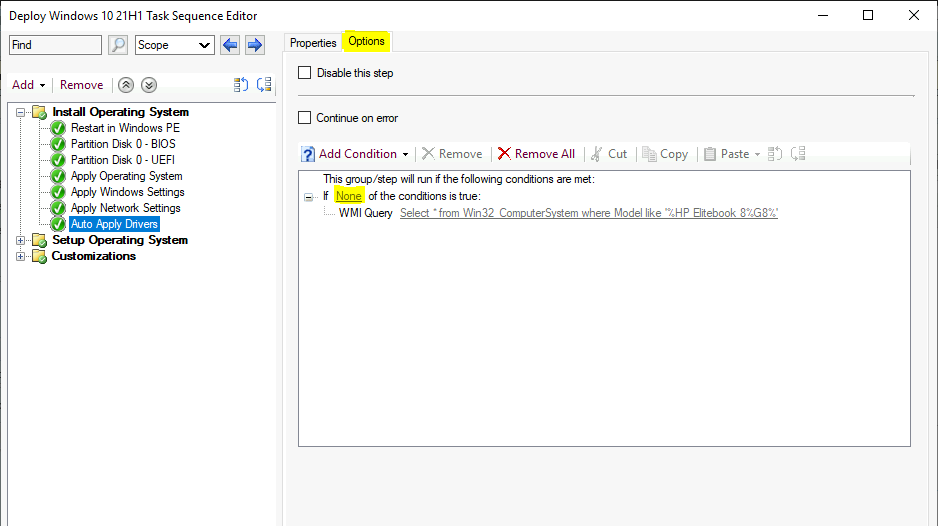The image size is (938, 526).
Task: Click green check icon for Partition Disk 0 - UEFI
Action: pyautogui.click(x=58, y=160)
